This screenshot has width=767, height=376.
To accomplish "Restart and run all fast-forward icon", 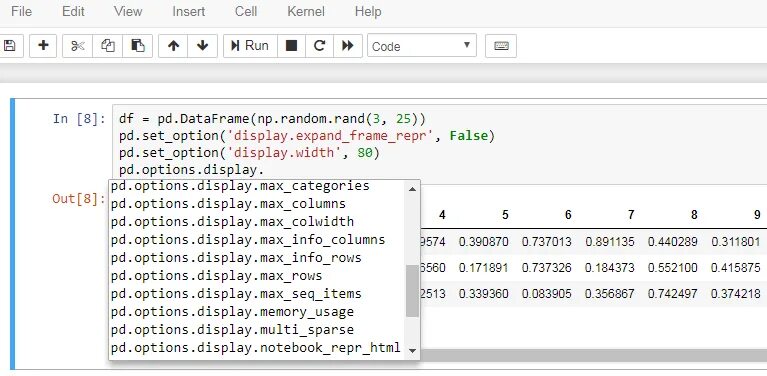I will pyautogui.click(x=348, y=46).
